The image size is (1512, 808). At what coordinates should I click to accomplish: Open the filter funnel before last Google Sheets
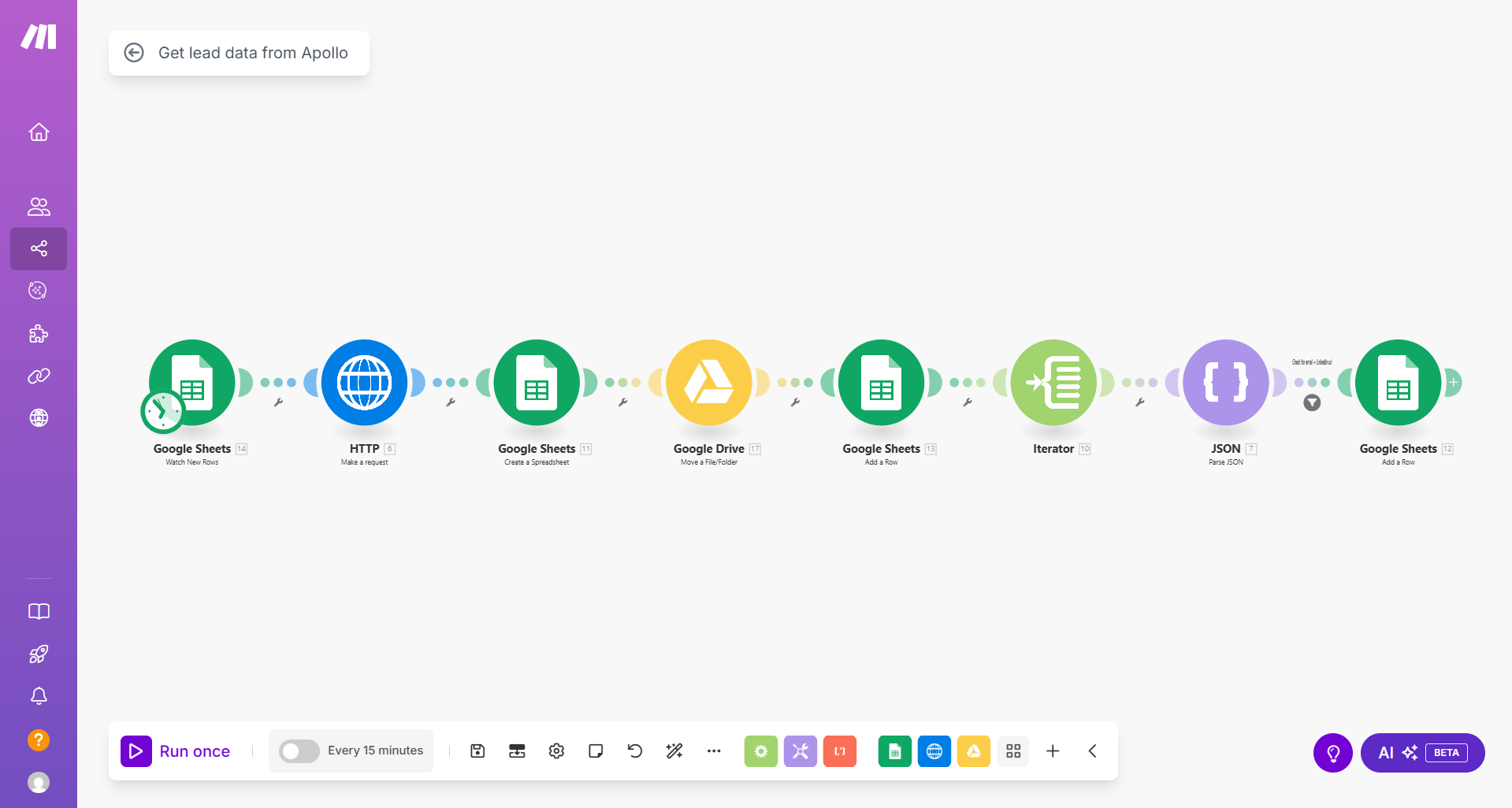[1312, 403]
